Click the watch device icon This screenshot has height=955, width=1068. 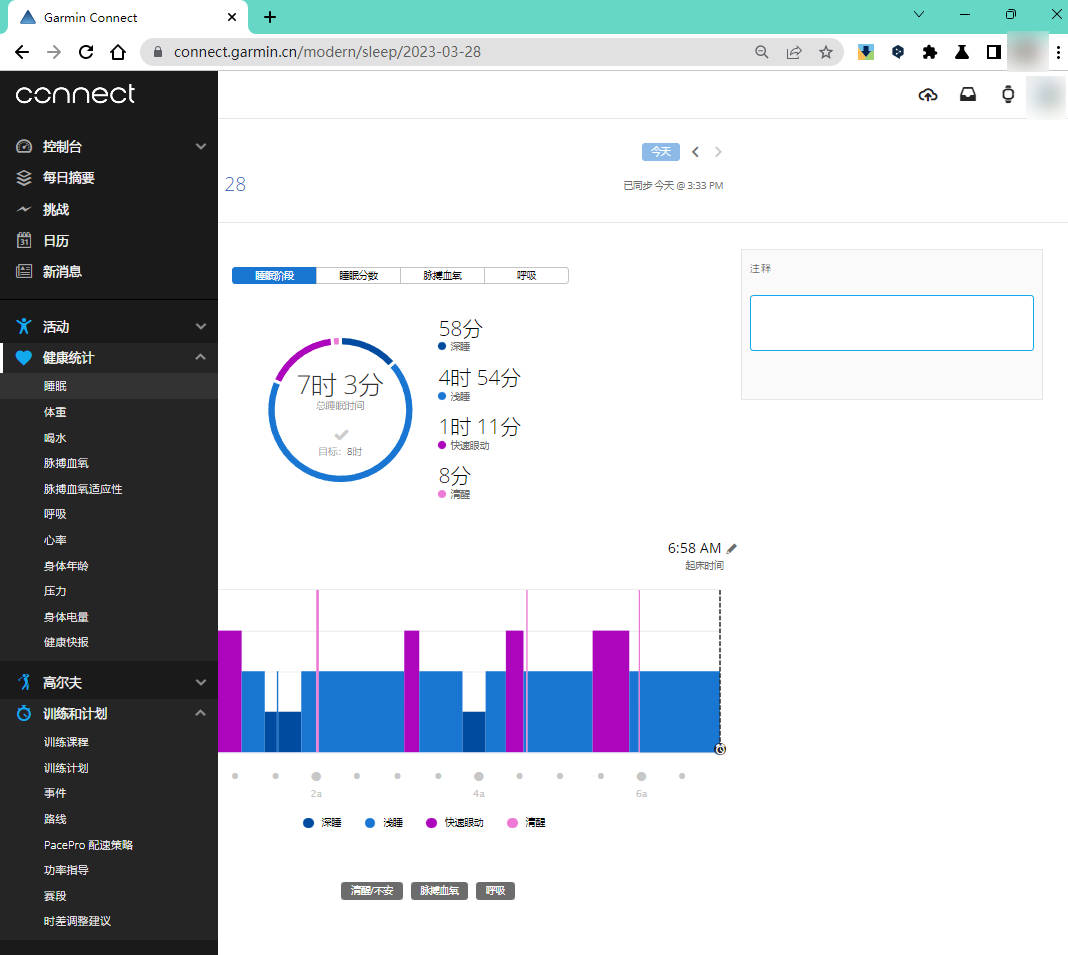tap(1008, 95)
